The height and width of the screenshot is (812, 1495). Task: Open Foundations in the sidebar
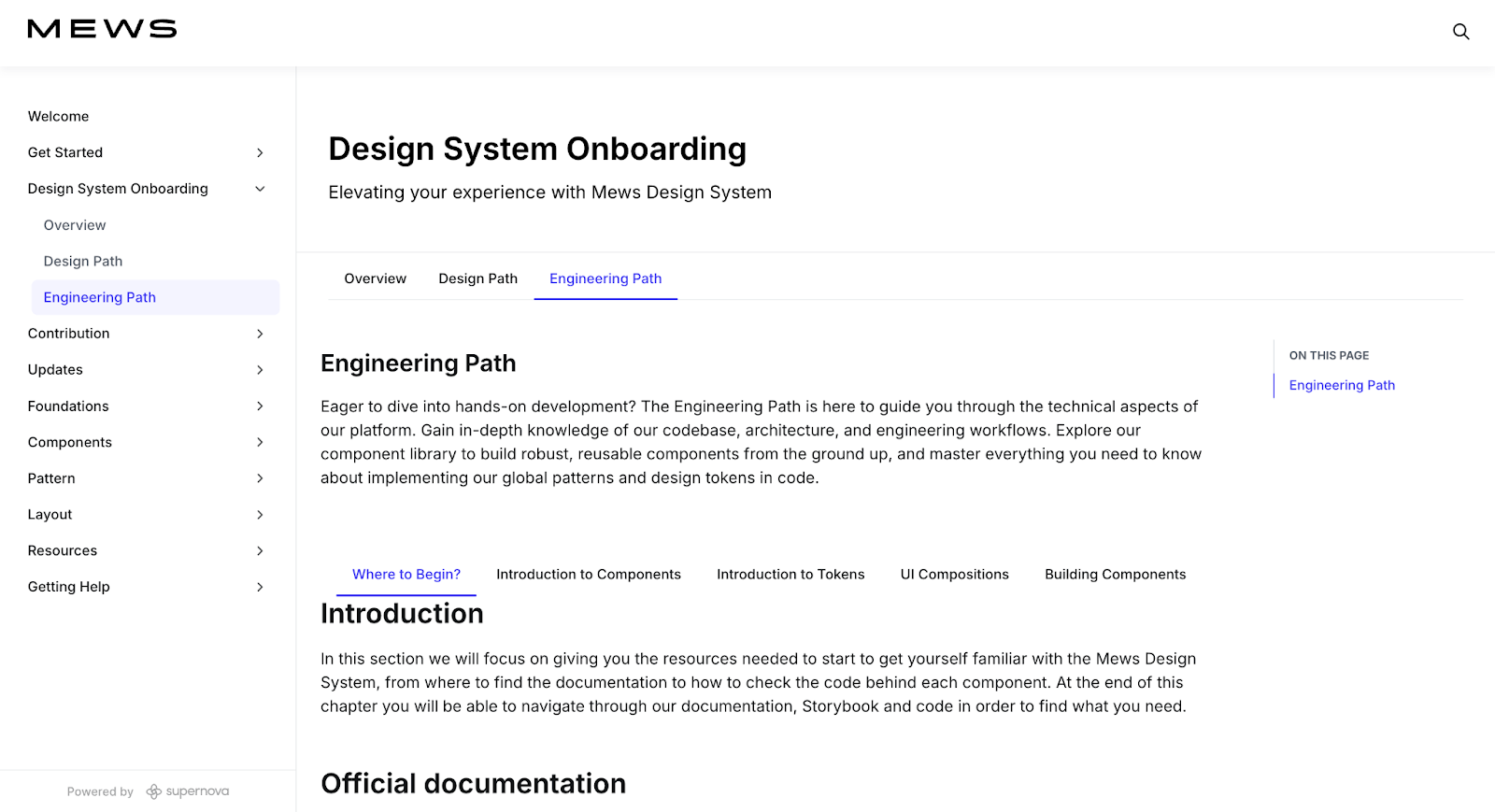pos(68,406)
